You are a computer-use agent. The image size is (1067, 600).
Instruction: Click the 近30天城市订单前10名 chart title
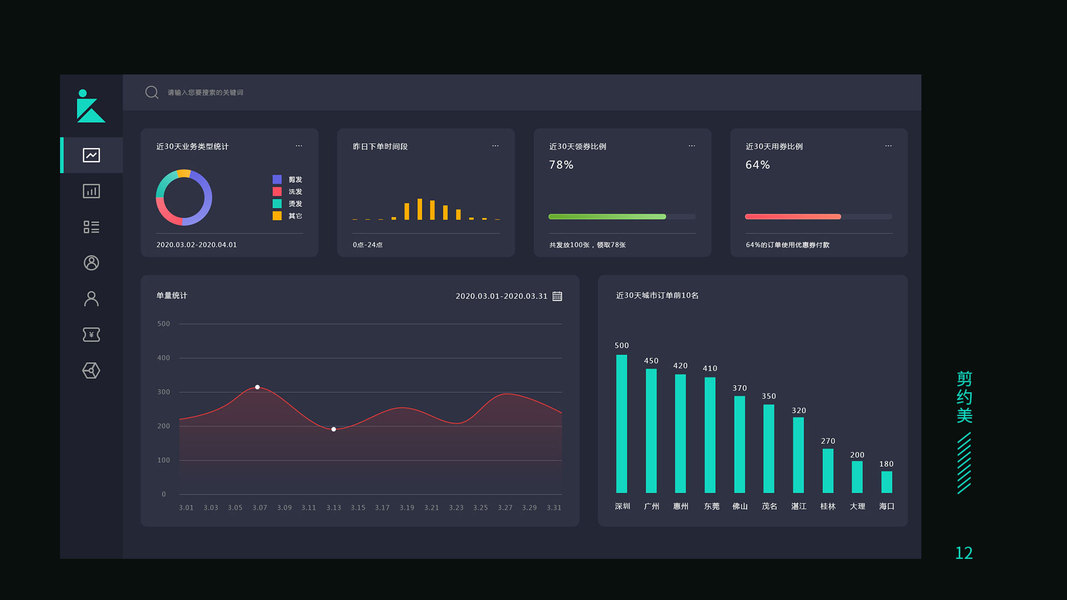[657, 295]
